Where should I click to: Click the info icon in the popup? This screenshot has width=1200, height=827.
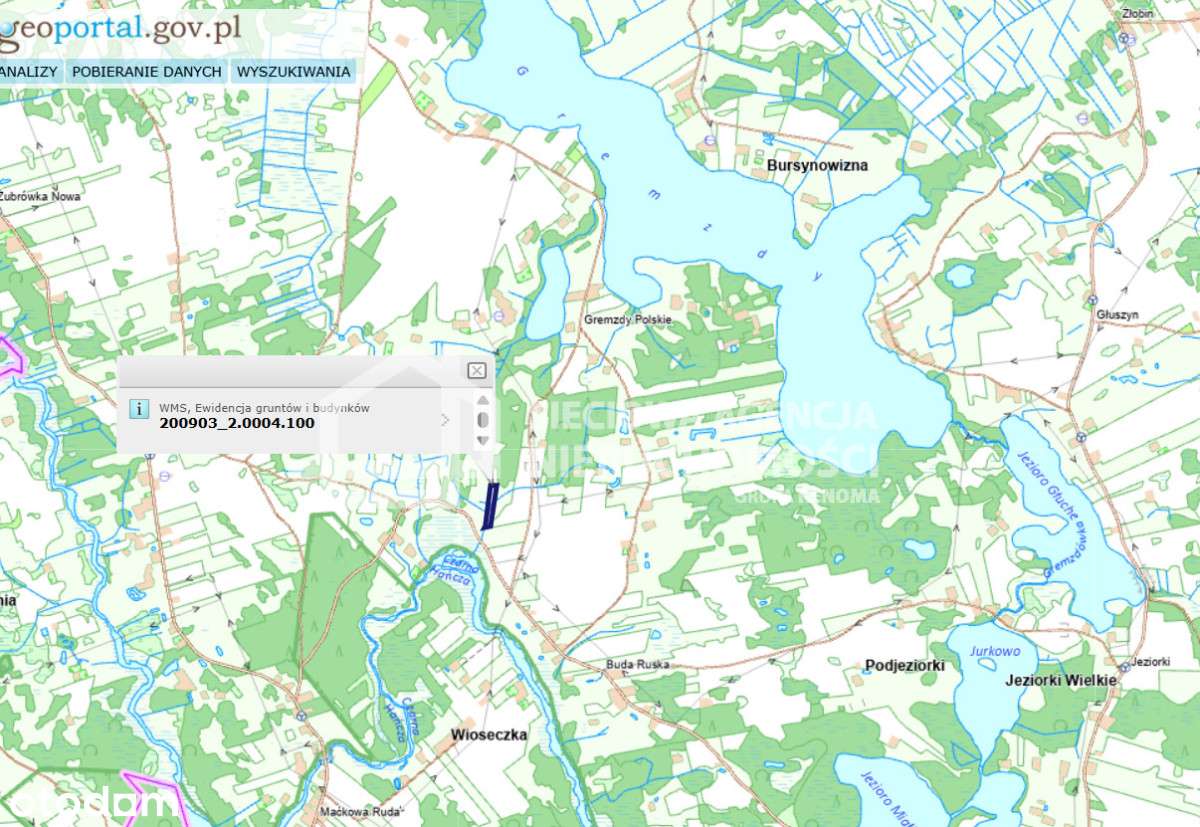pos(141,409)
